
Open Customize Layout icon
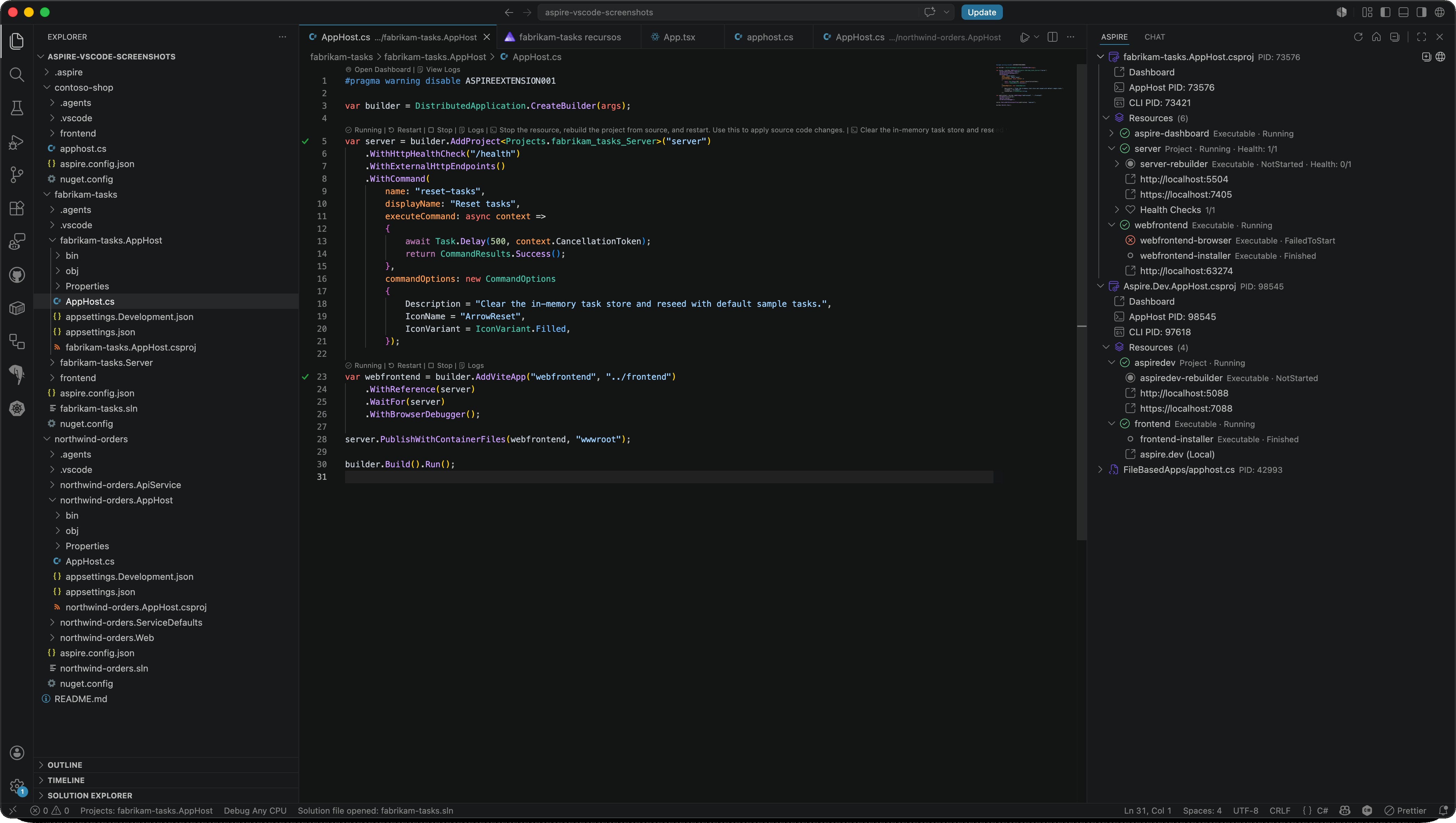tap(1367, 13)
